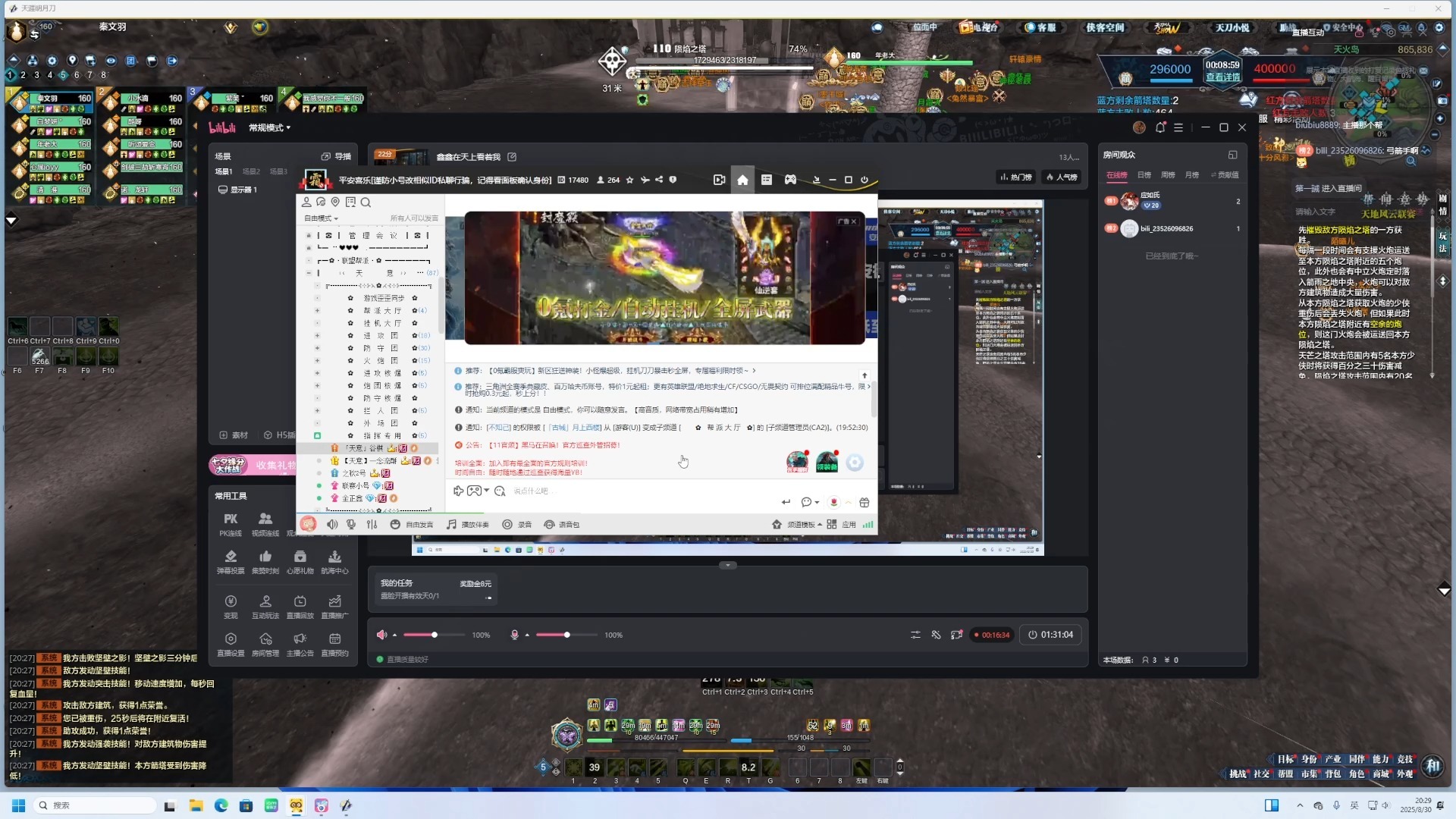Image resolution: width=1456 pixels, height=819 pixels.
Task: Open 集赞时刻 thumbs-up tool
Action: tap(265, 562)
